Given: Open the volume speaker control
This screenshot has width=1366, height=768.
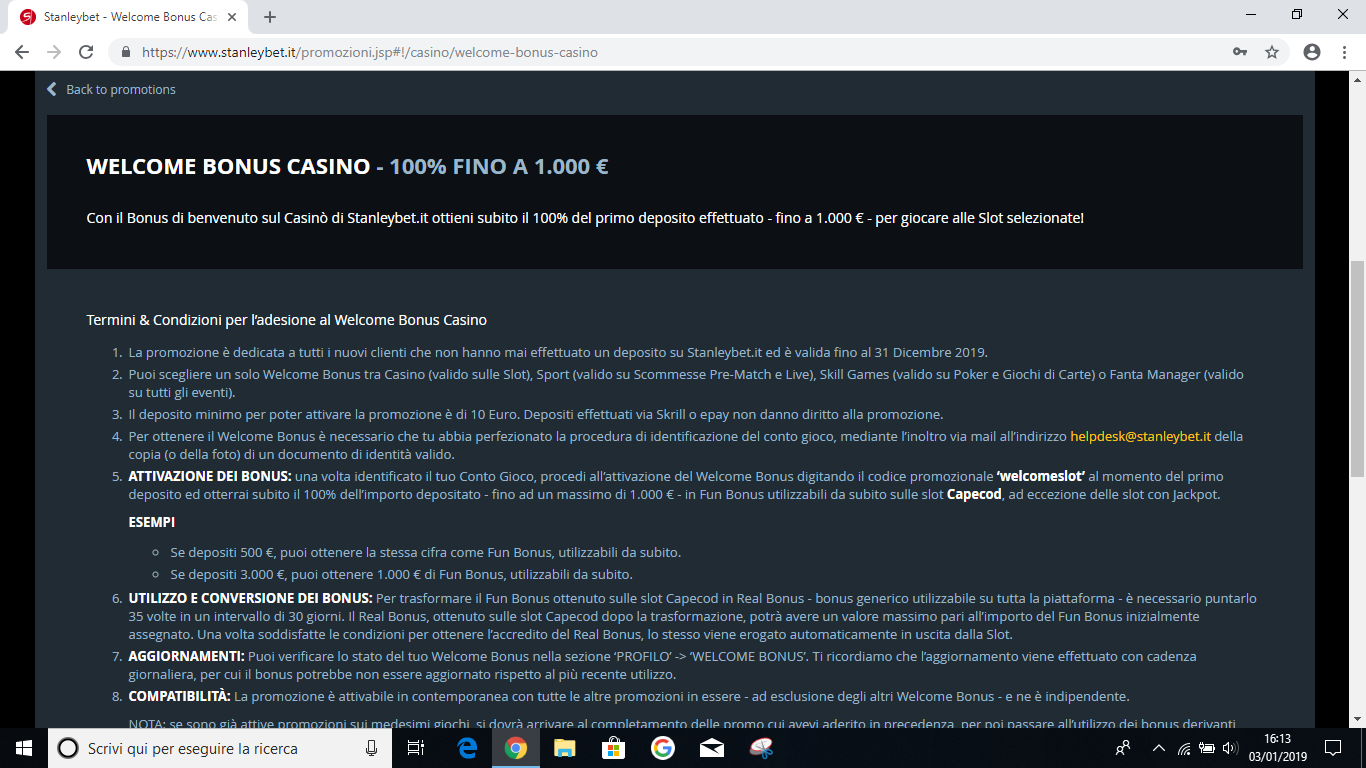Looking at the screenshot, I should click(x=1230, y=748).
